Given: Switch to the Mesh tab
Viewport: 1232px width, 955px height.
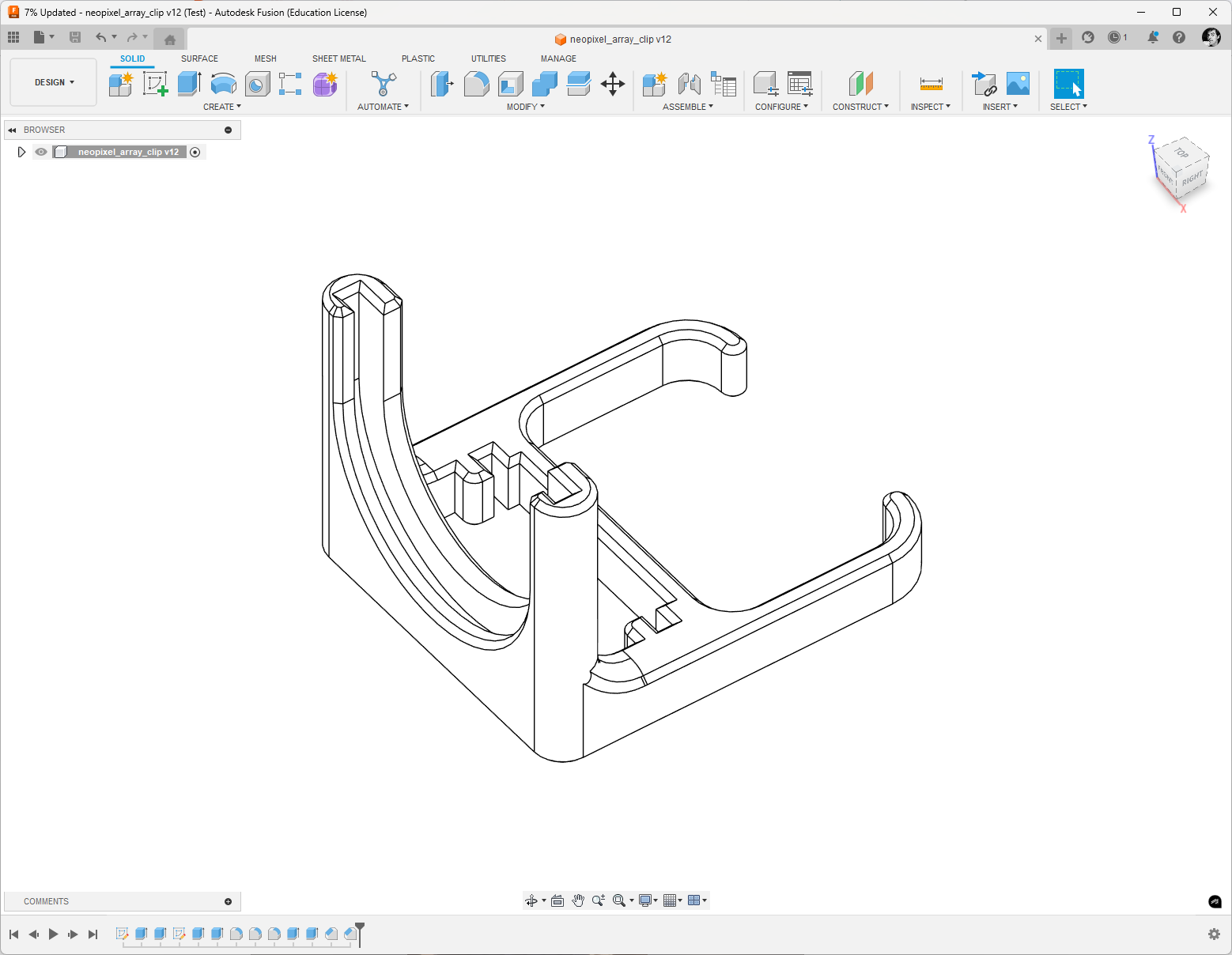Looking at the screenshot, I should tap(266, 59).
